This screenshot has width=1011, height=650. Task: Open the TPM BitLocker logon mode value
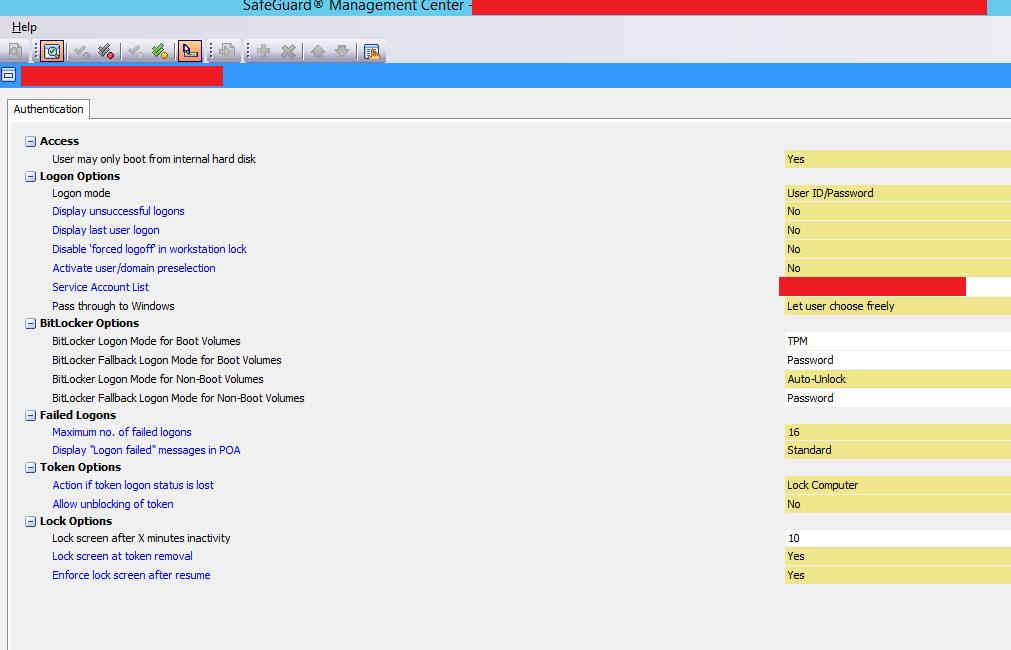click(898, 341)
